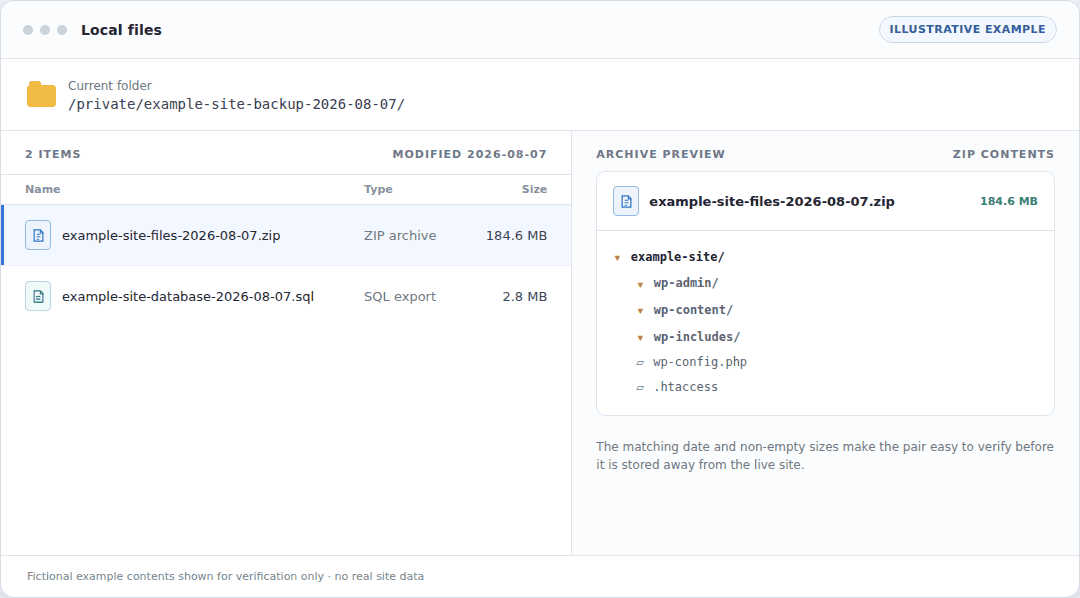Click the ZIP archive type cell
The image size is (1080, 598).
point(400,235)
